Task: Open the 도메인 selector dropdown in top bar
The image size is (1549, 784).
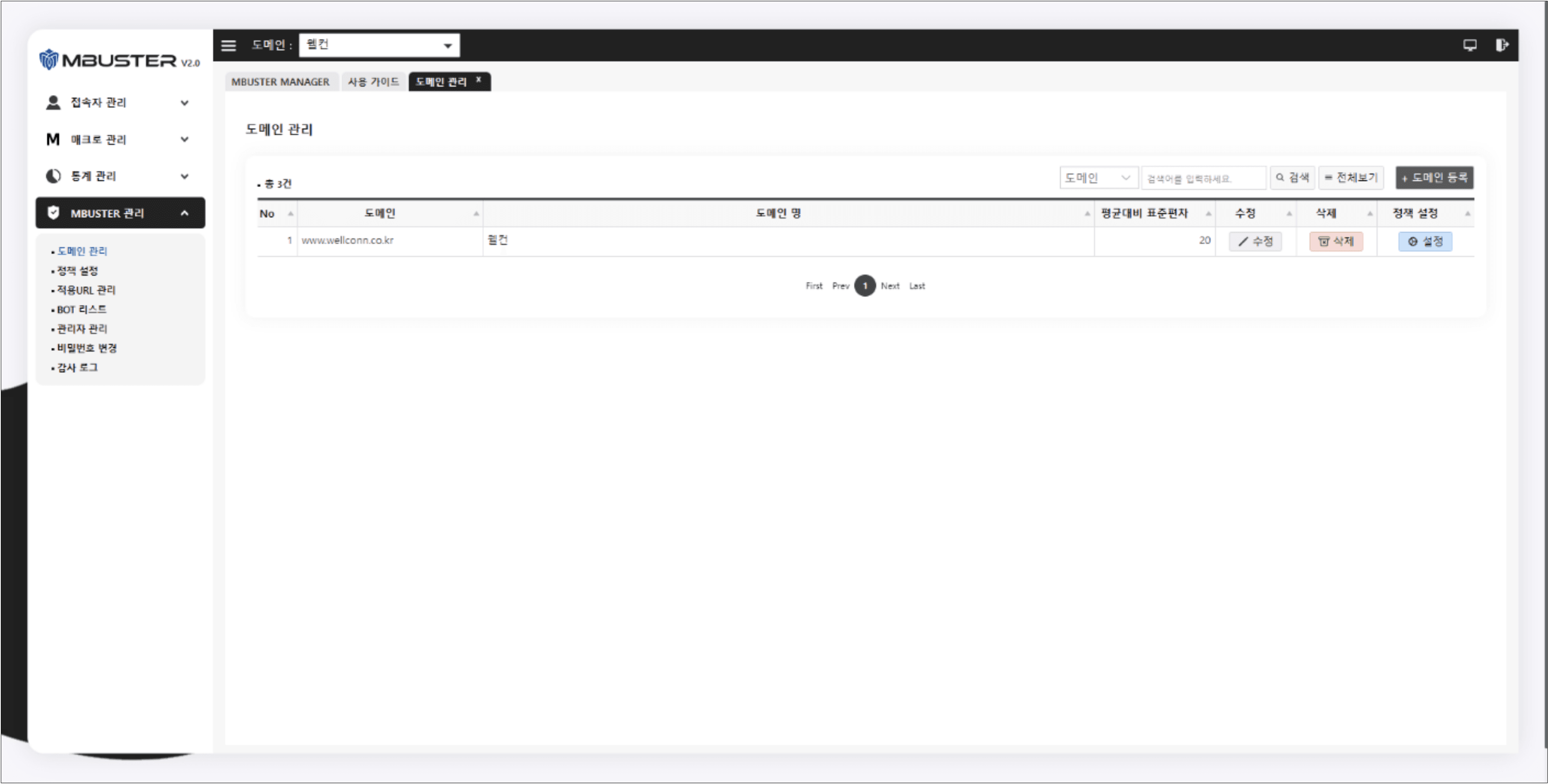Action: (x=379, y=45)
